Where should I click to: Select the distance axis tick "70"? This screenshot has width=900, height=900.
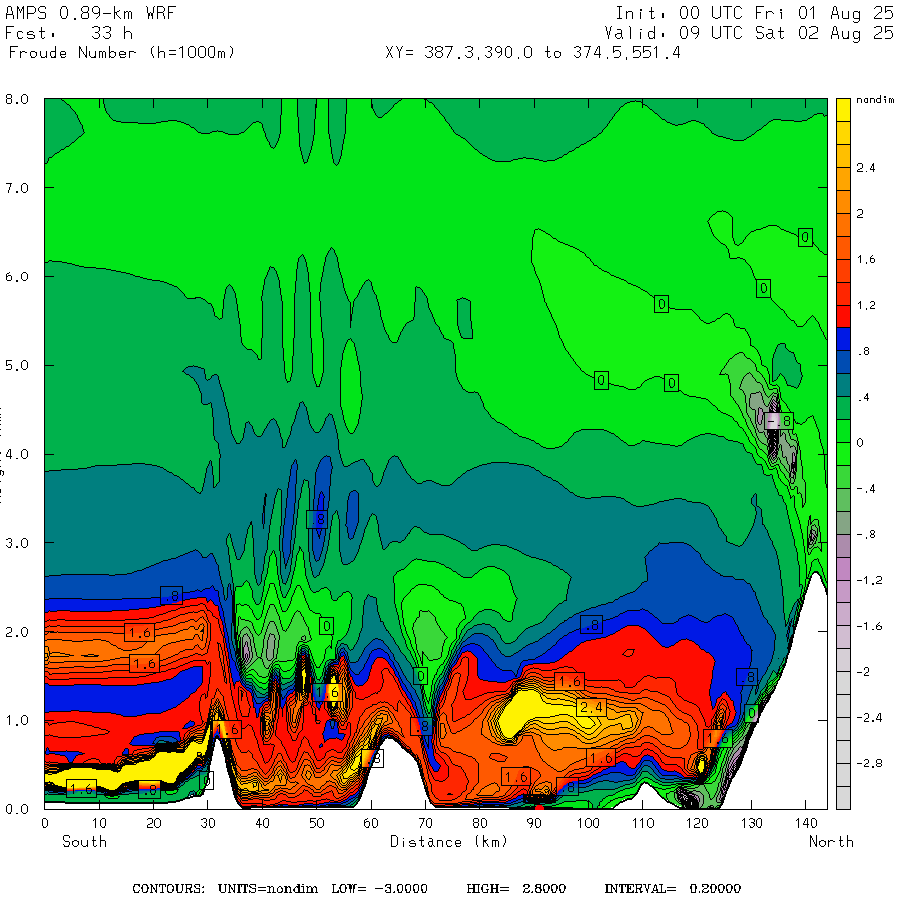click(425, 823)
